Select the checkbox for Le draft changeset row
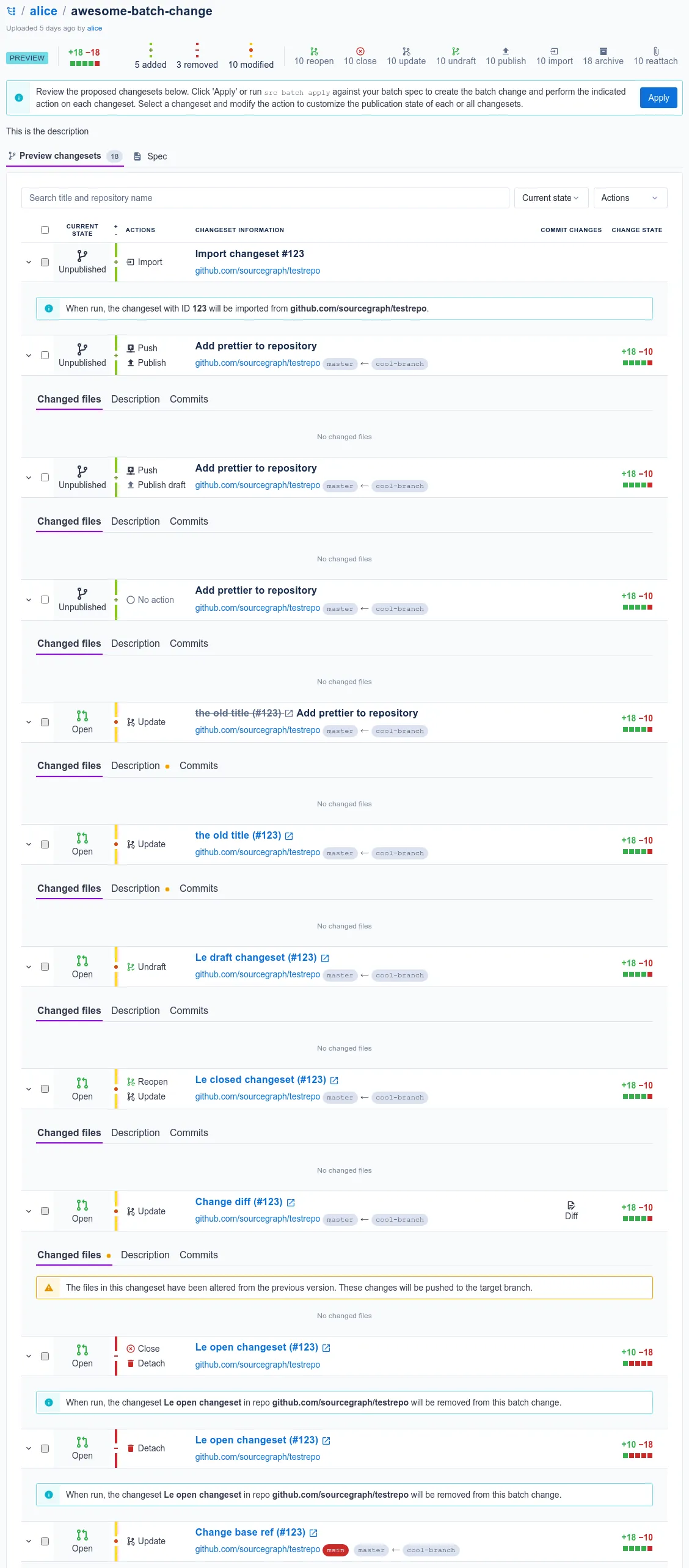689x1568 pixels. (45, 967)
